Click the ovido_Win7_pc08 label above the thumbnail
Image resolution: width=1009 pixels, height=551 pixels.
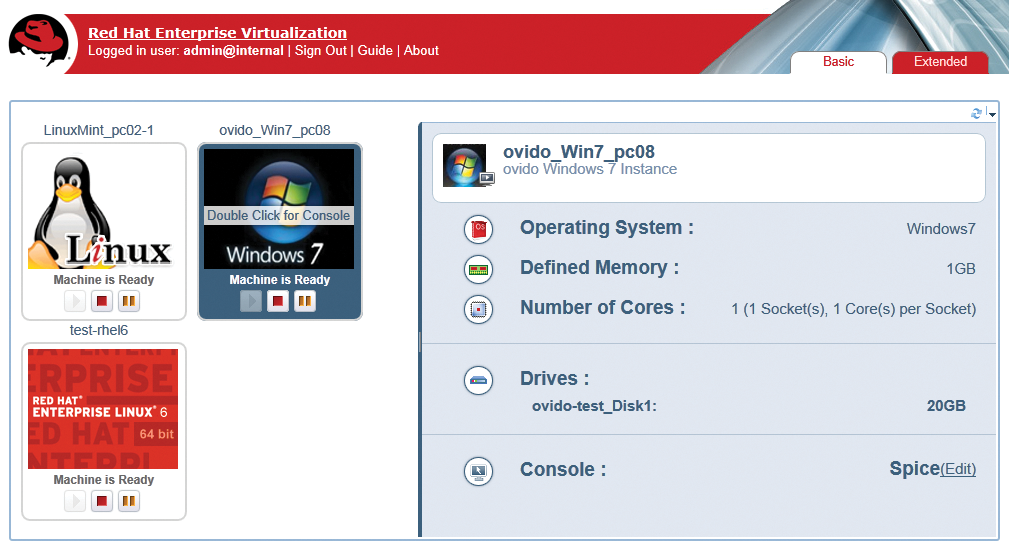pyautogui.click(x=275, y=131)
